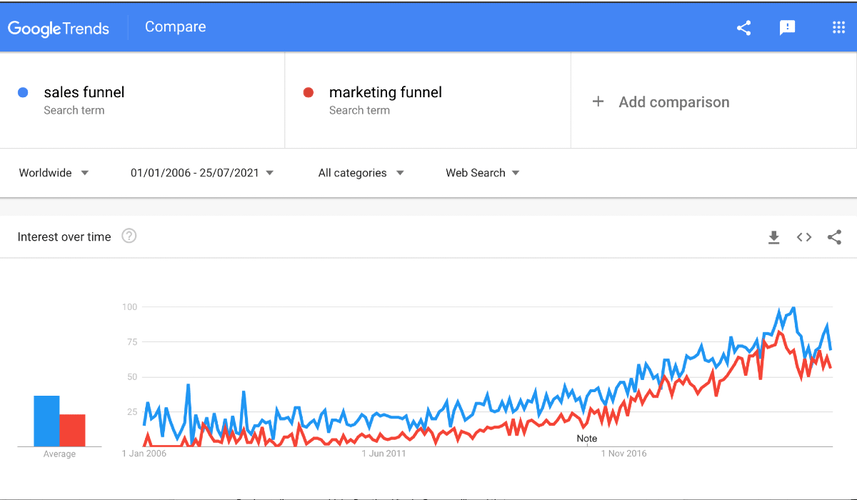This screenshot has height=500, width=857.
Task: Open the All categories dropdown
Action: [361, 173]
